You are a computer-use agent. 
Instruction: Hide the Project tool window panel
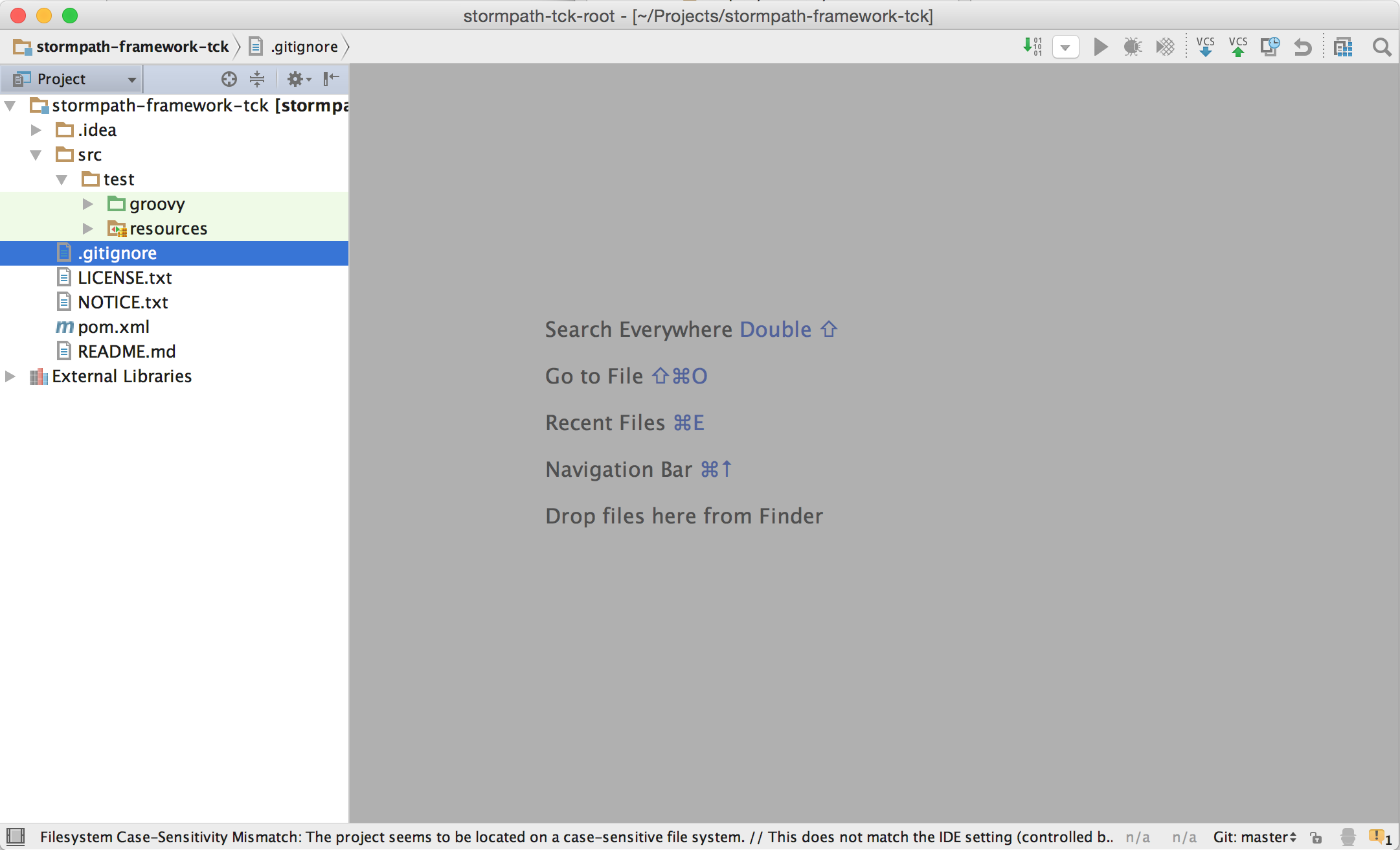click(x=331, y=79)
